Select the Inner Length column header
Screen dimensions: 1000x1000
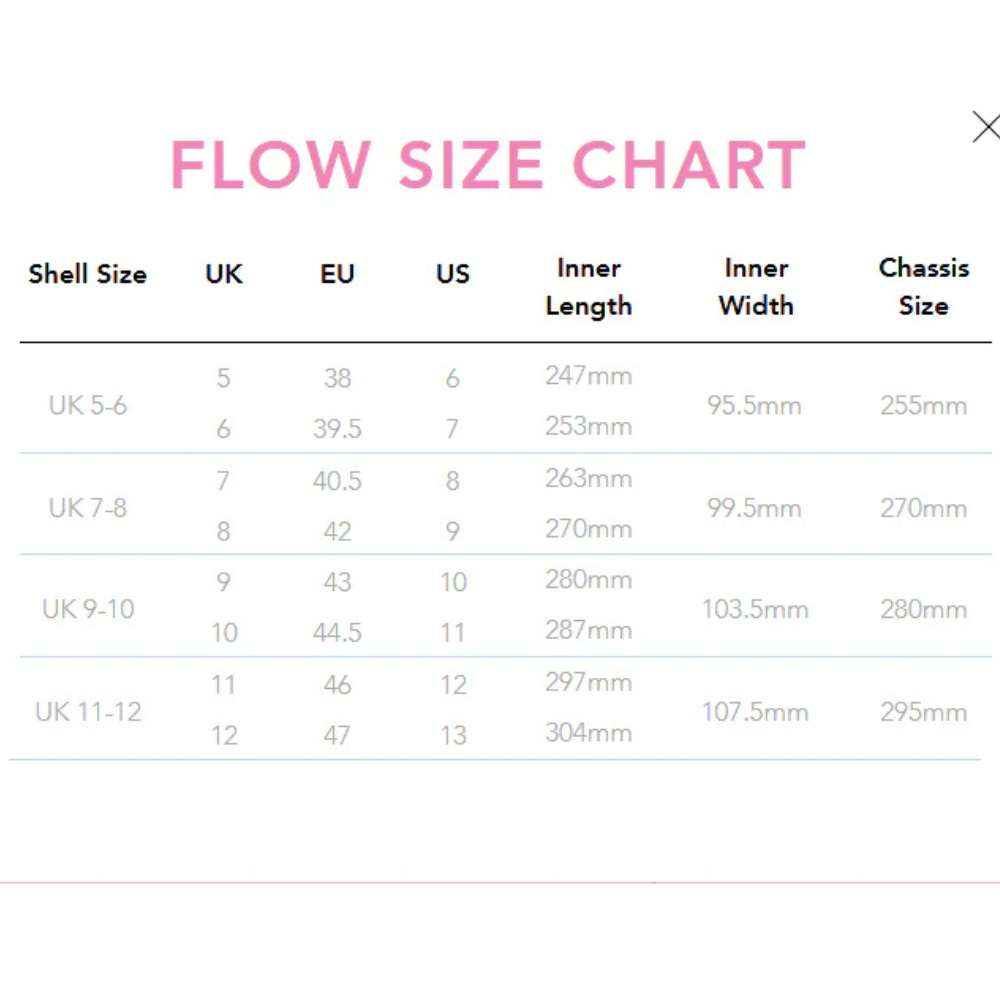(x=589, y=287)
